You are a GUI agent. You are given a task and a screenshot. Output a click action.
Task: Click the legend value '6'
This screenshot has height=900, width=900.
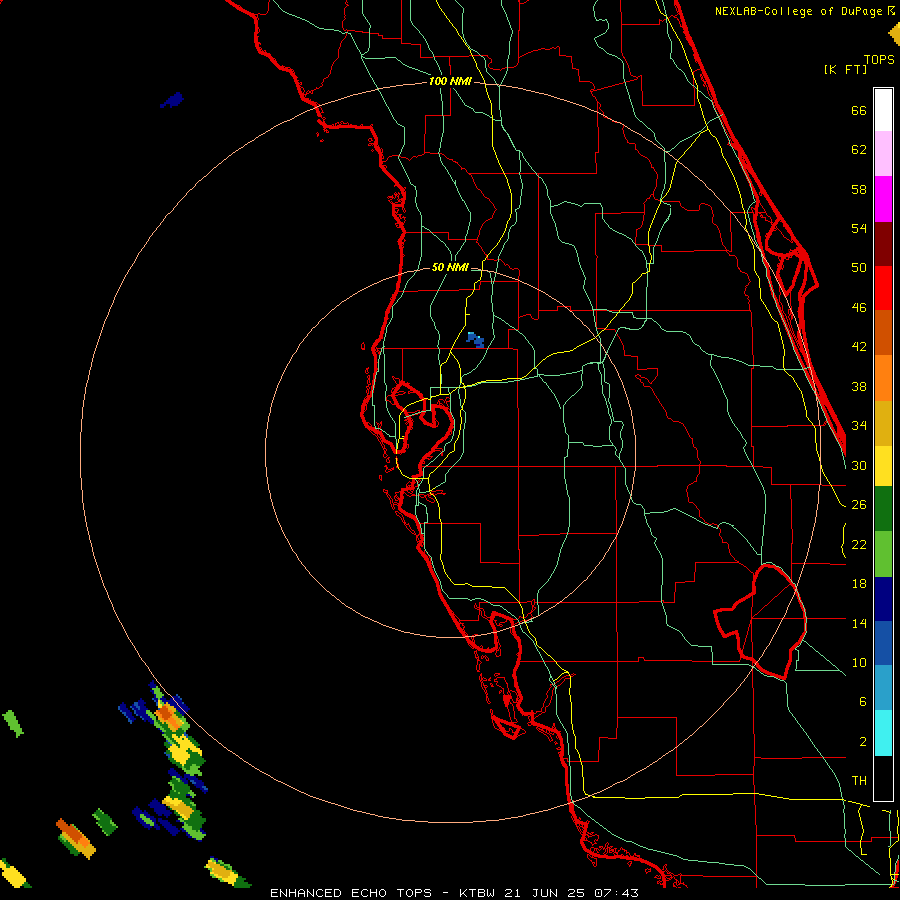(x=862, y=702)
